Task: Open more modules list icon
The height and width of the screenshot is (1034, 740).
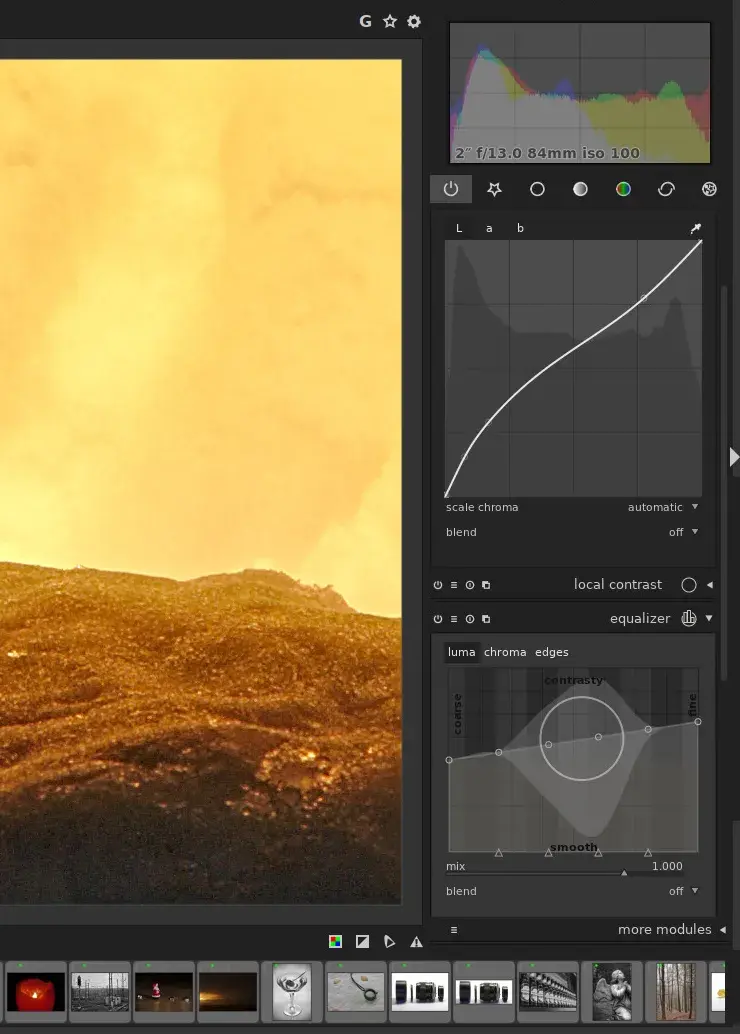Action: 454,930
